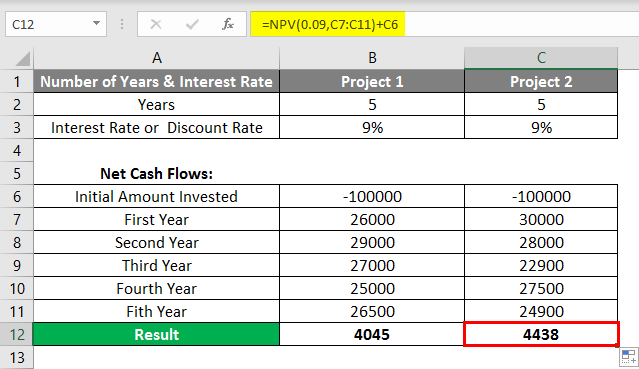Viewport: 639px width, 369px height.
Task: Select Project 2 rate cell 9%
Action: click(x=541, y=128)
